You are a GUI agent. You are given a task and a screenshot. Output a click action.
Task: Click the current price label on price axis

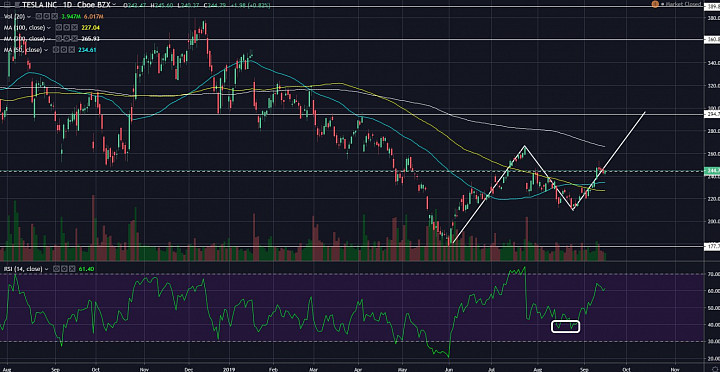click(712, 171)
